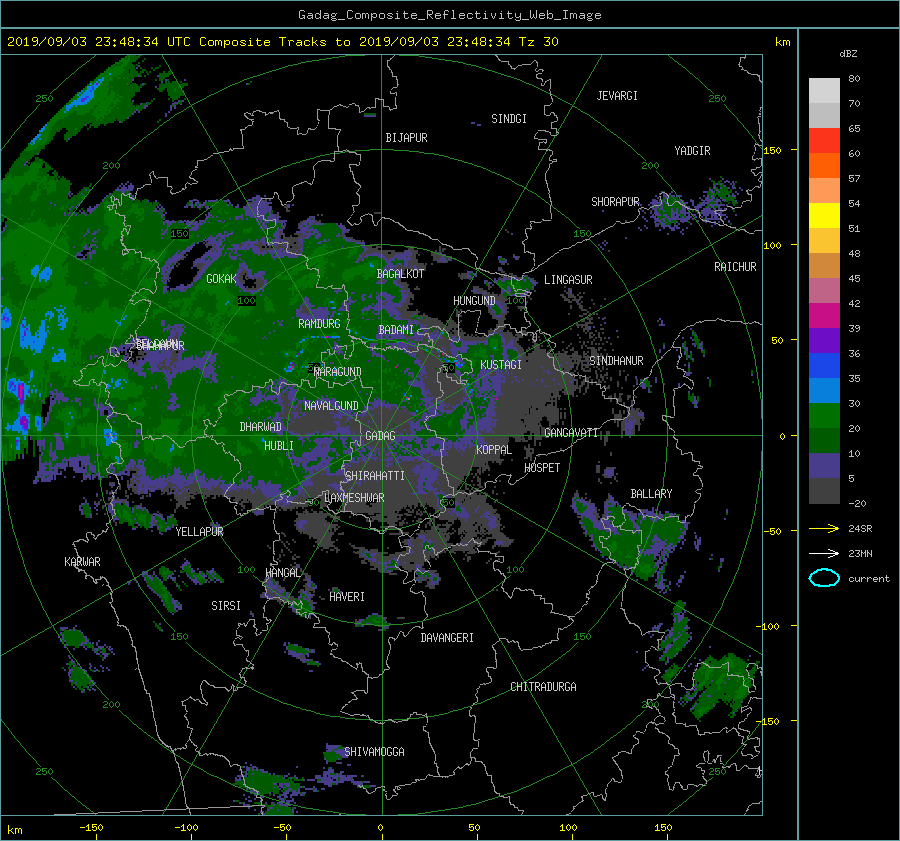Click the NAVALGUND city label
Image resolution: width=900 pixels, height=841 pixels.
coord(331,406)
